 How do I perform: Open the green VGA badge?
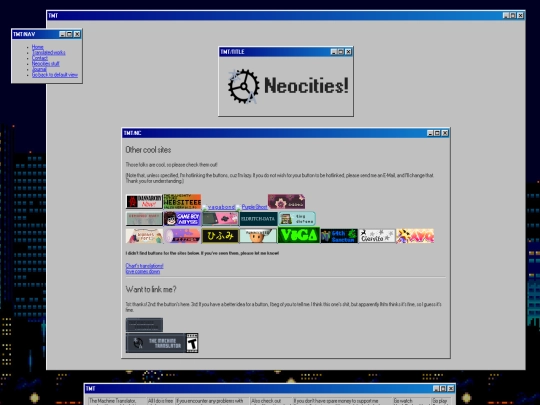coord(299,235)
